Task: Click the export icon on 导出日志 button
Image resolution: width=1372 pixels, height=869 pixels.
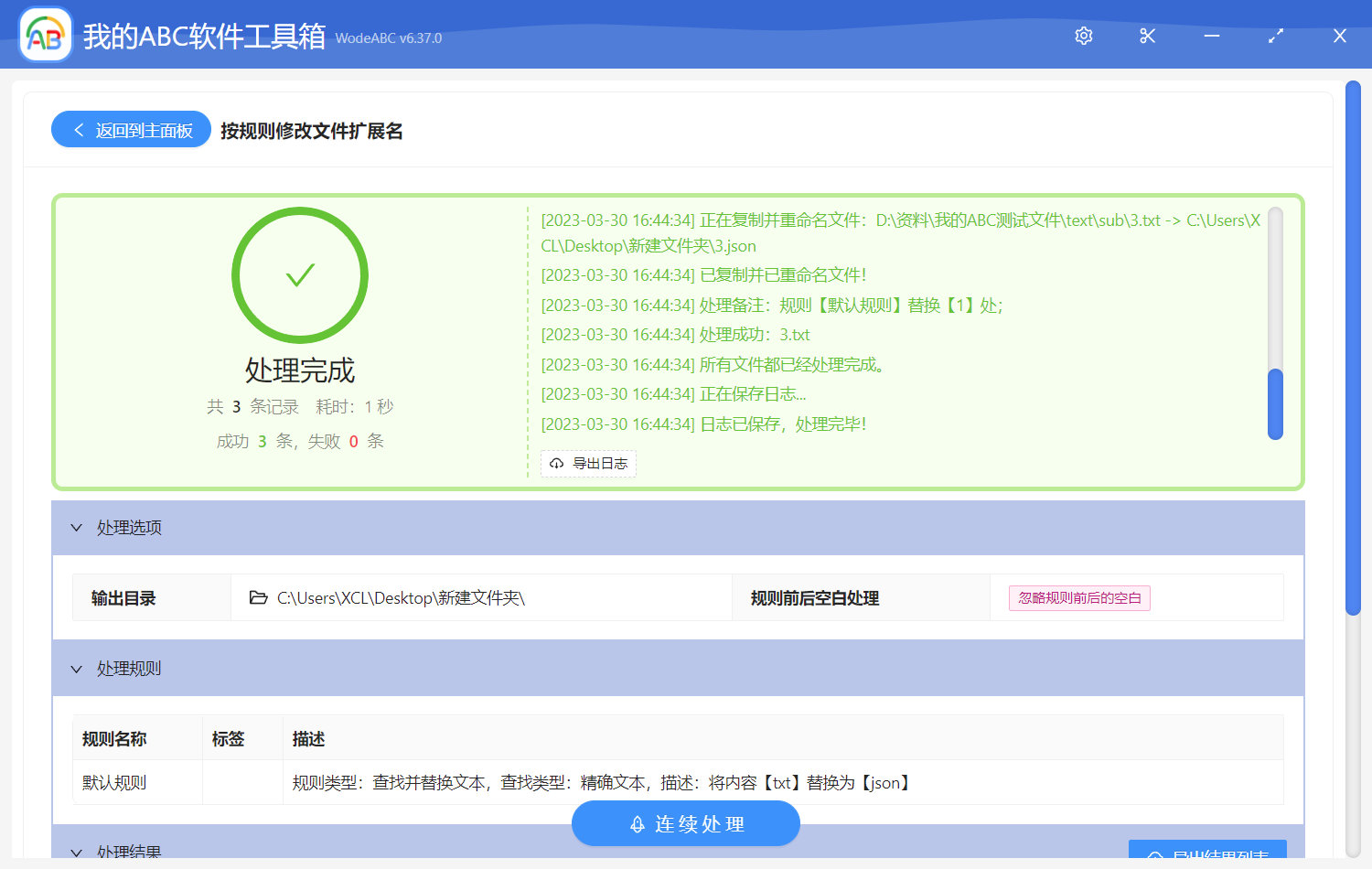Action: point(556,464)
